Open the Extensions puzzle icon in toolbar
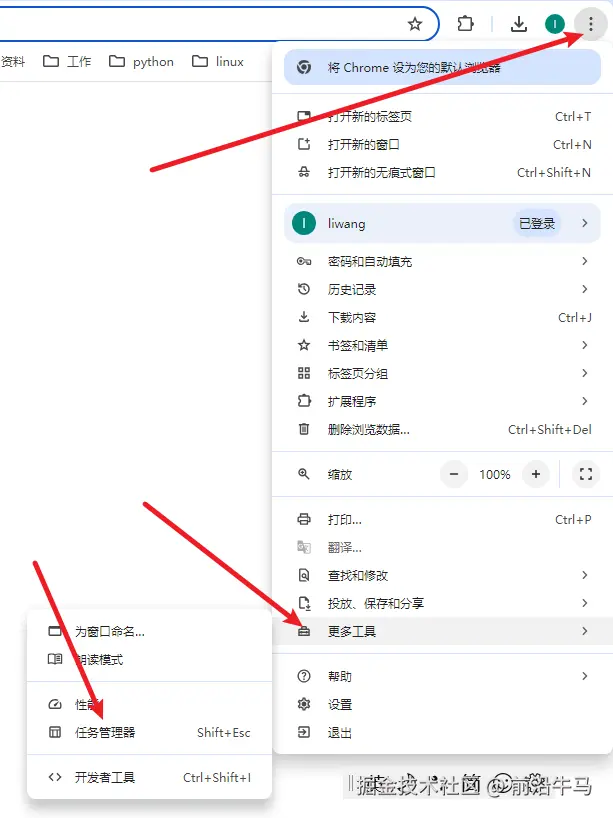This screenshot has width=613, height=818. 465,23
